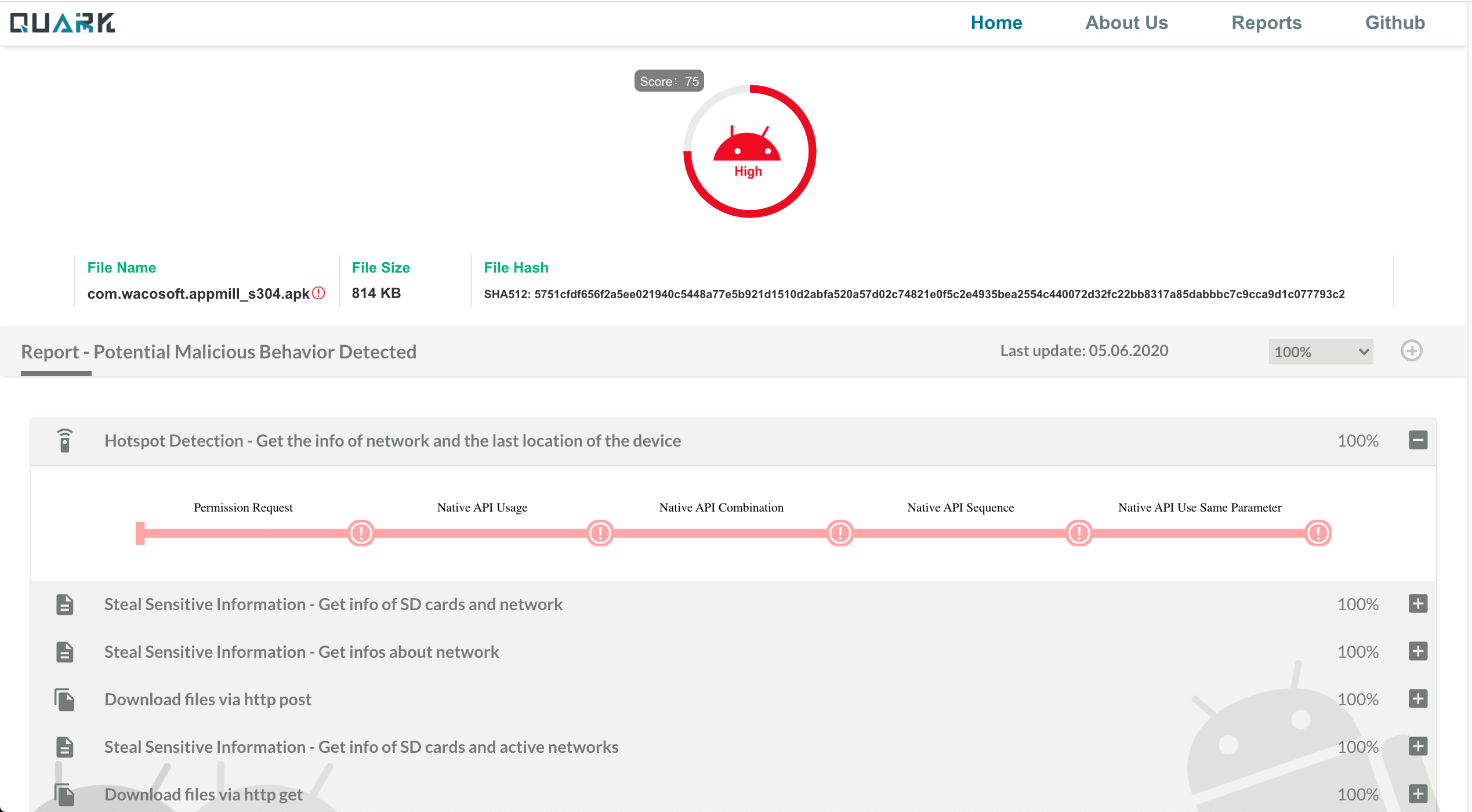Expand the Download files via http post row
This screenshot has width=1472, height=812.
[1417, 698]
